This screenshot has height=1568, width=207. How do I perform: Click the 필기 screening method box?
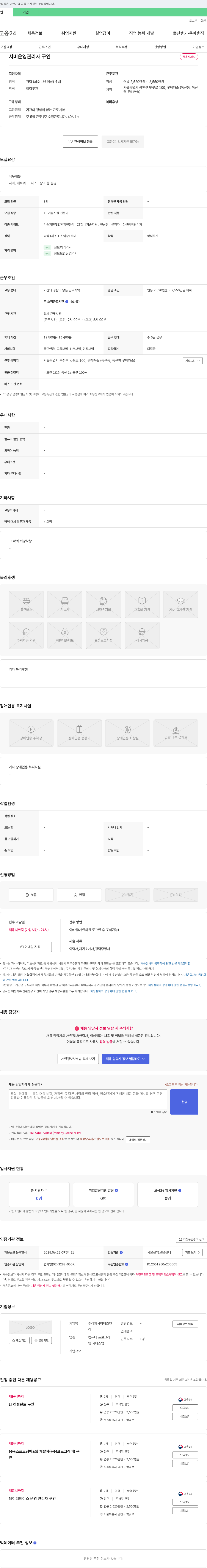pos(127,895)
